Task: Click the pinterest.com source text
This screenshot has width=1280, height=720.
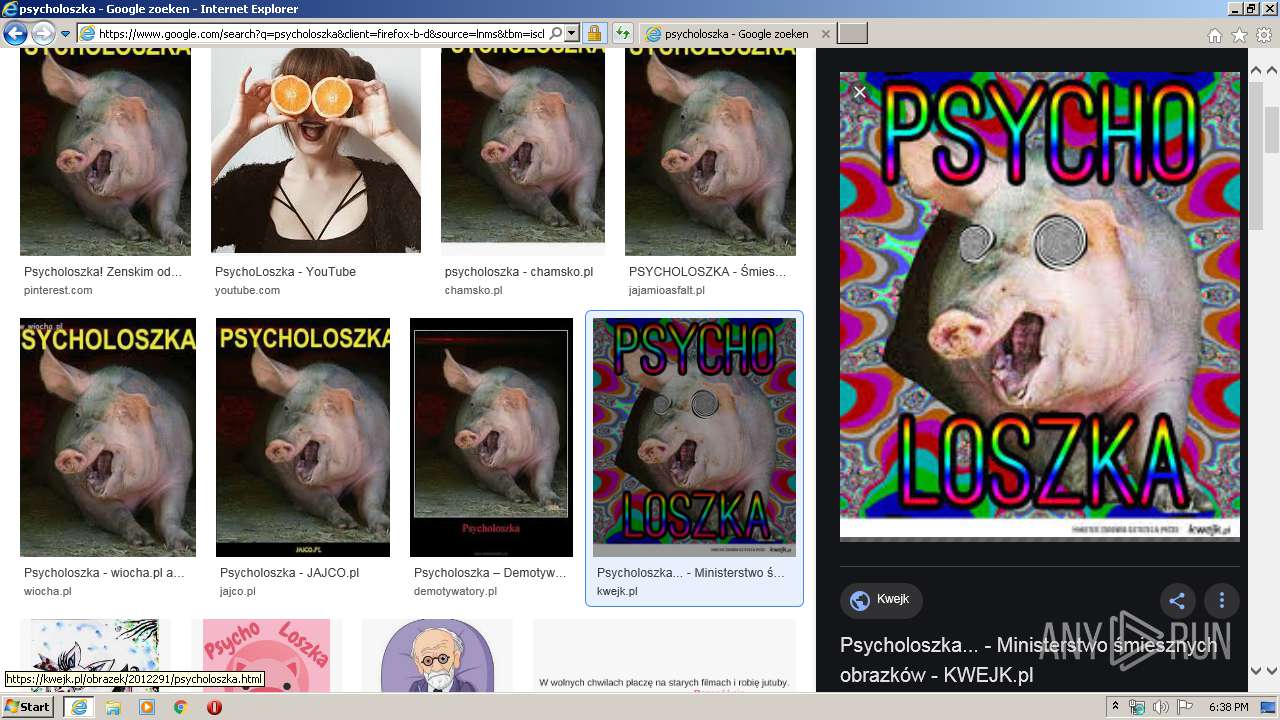Action: pyautogui.click(x=58, y=290)
